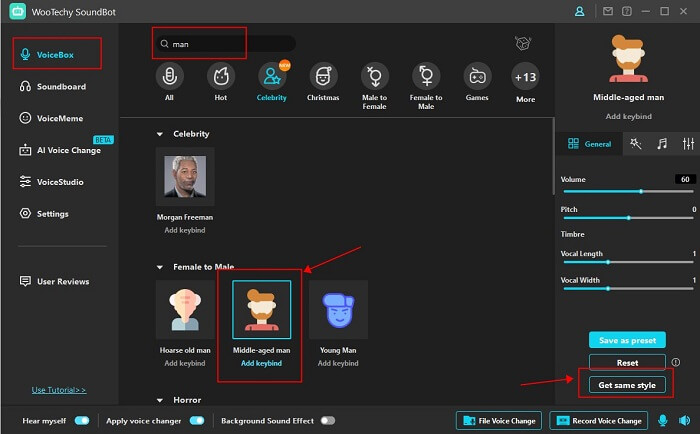
Task: Expand the +13 More categories
Action: (x=525, y=78)
